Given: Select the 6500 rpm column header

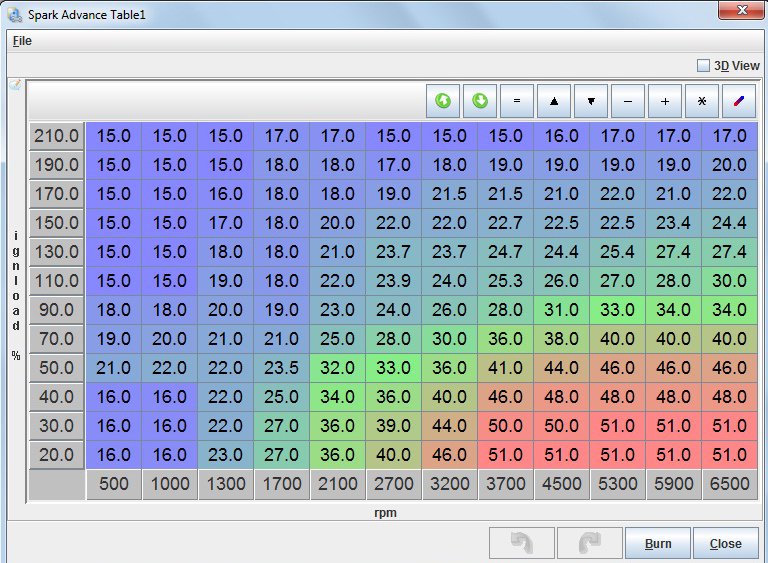Looking at the screenshot, I should [x=729, y=486].
